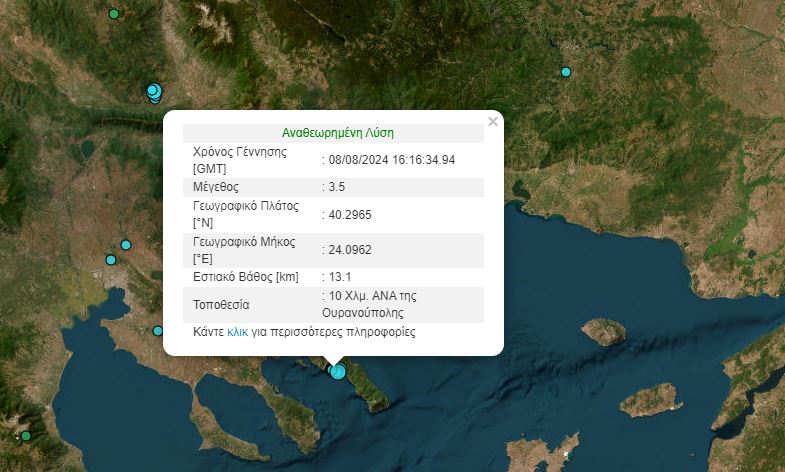785x472 pixels.
Task: Click the longitude value 24.0962
Action: click(350, 250)
